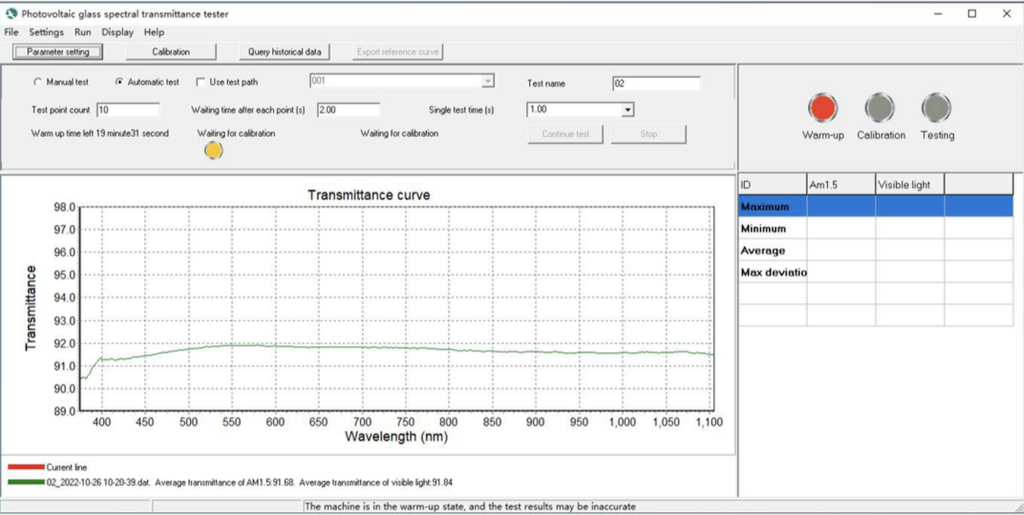Open the Settings menu
This screenshot has width=1024, height=515.
(x=47, y=32)
